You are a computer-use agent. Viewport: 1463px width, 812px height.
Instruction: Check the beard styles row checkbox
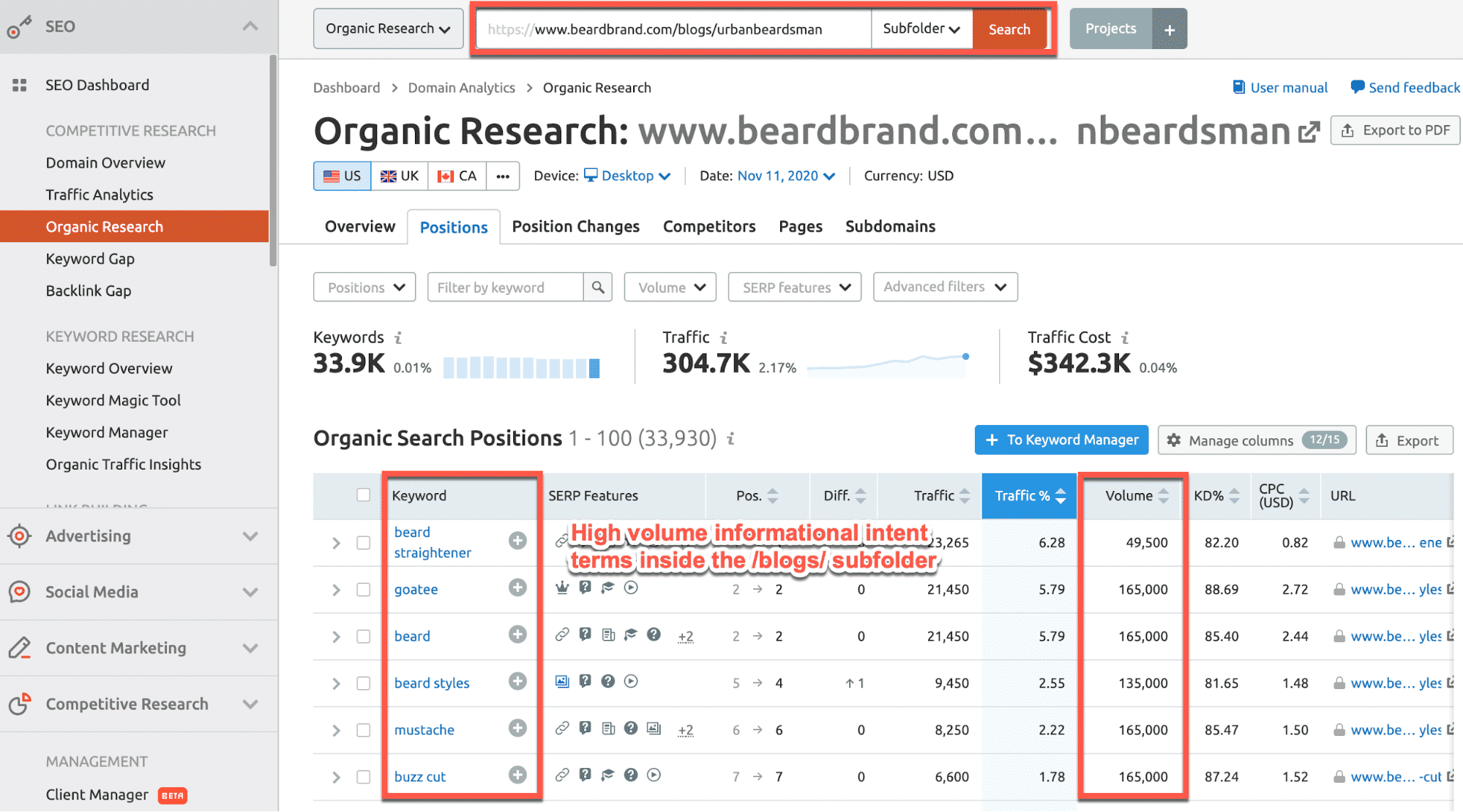pyautogui.click(x=363, y=683)
